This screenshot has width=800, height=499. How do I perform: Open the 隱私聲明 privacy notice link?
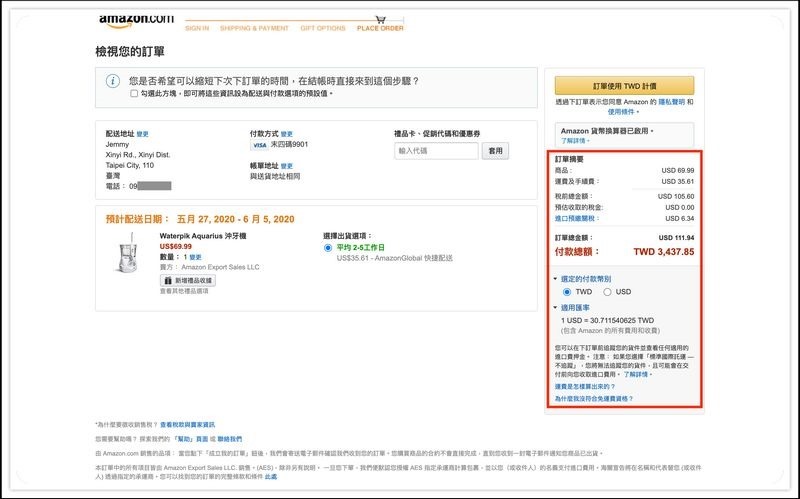coord(671,102)
